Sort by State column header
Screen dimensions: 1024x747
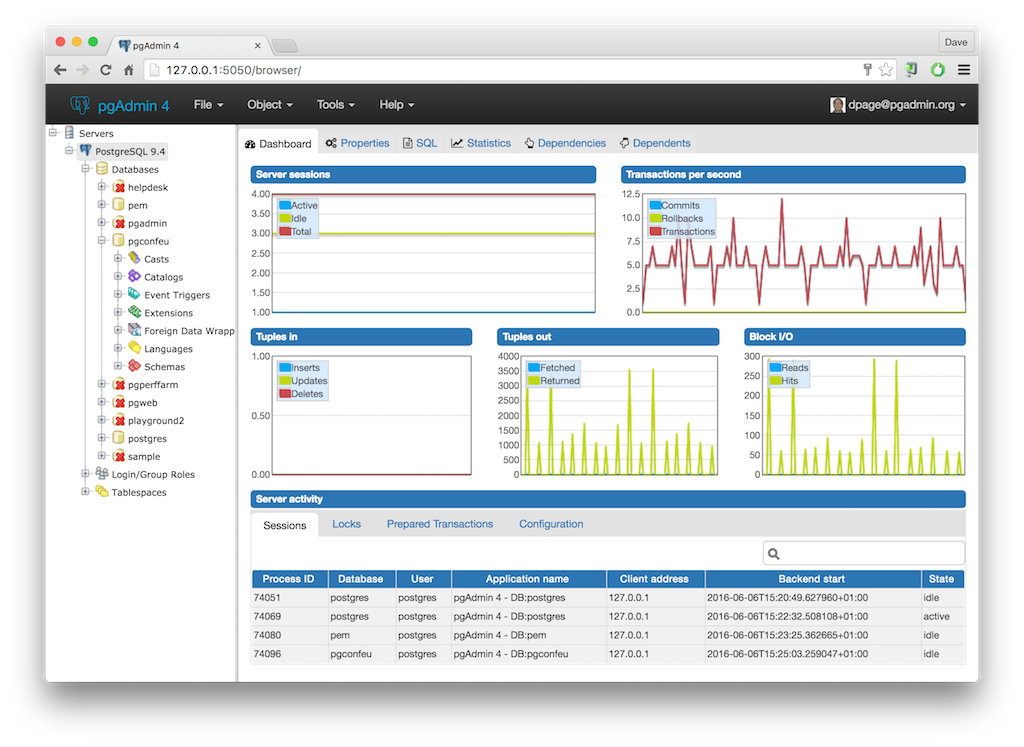942,579
